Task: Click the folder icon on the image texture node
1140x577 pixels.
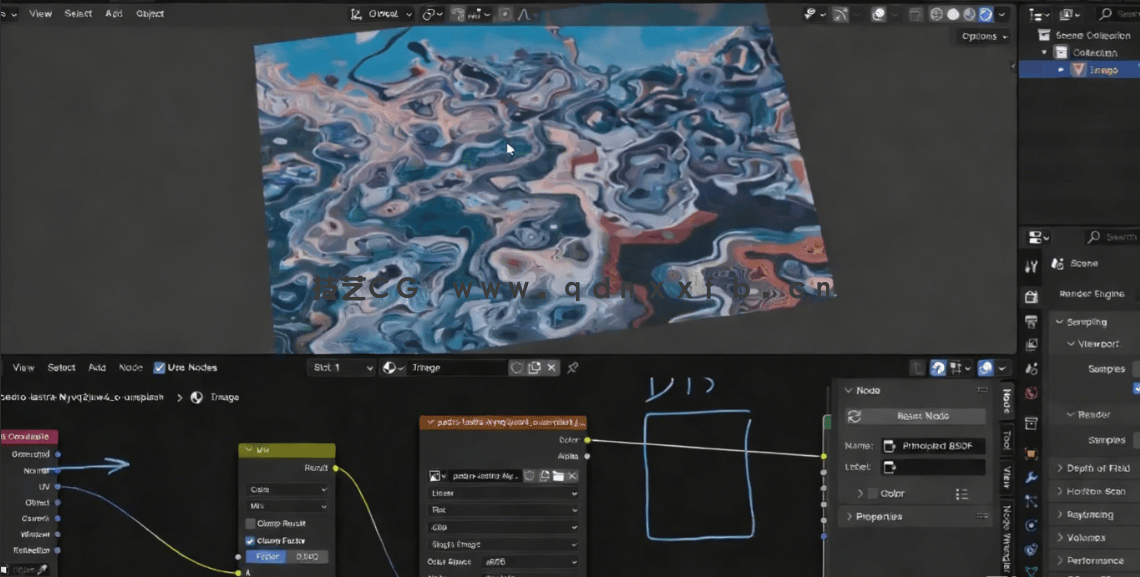Action: [559, 476]
